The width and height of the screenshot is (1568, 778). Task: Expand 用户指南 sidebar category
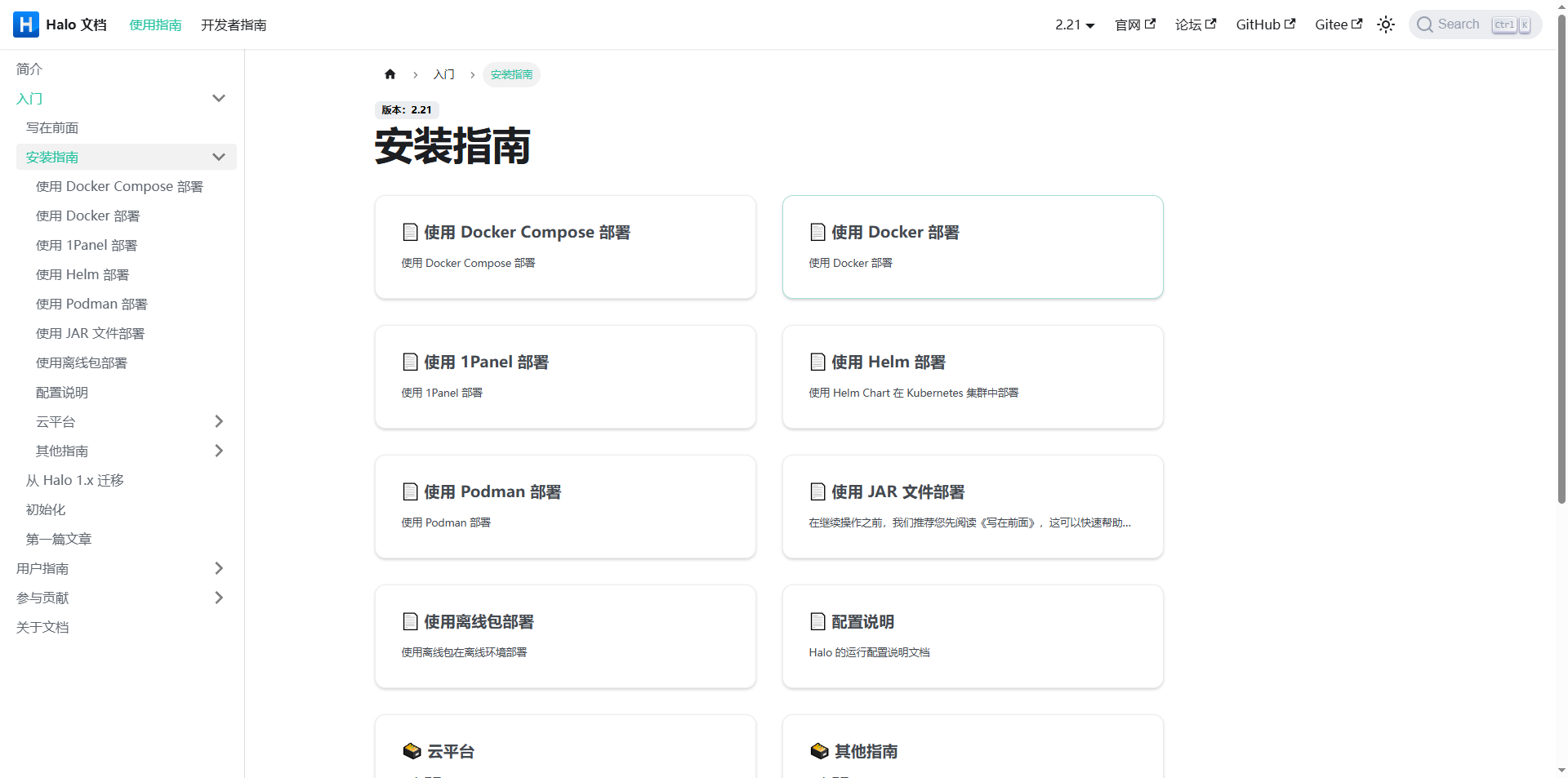(x=218, y=568)
